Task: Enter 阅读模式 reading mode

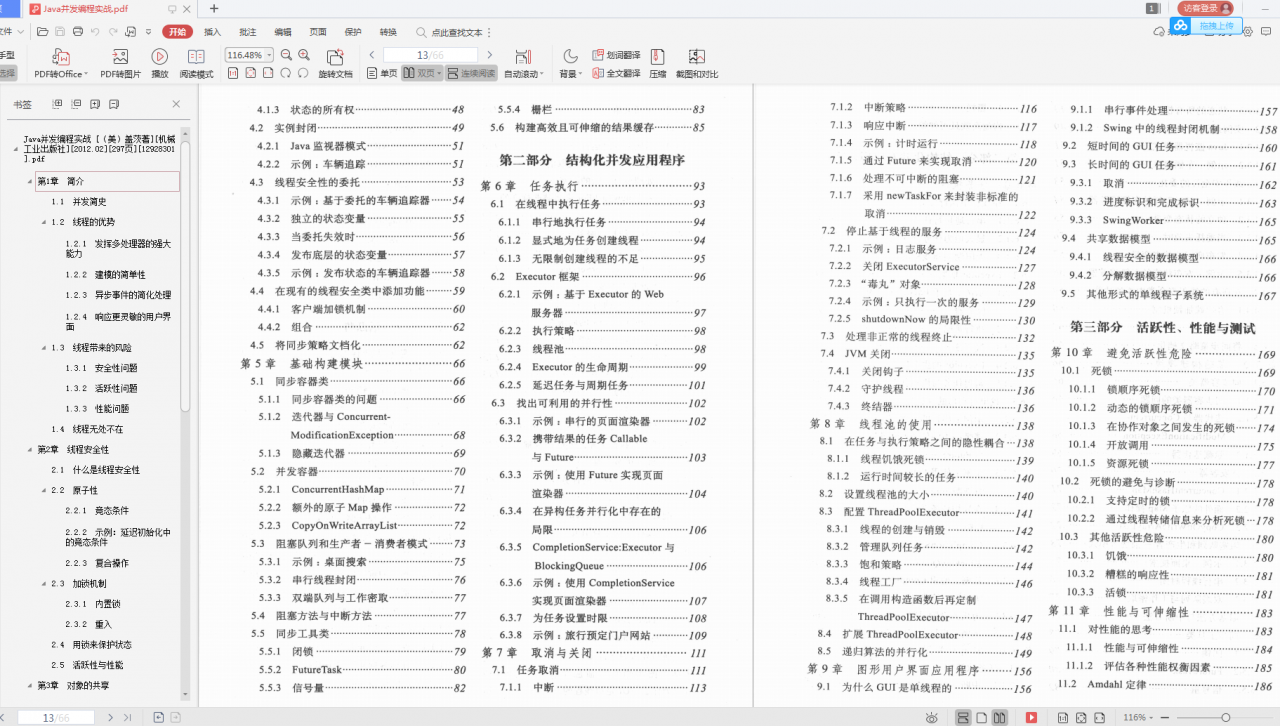Action: 196,64
